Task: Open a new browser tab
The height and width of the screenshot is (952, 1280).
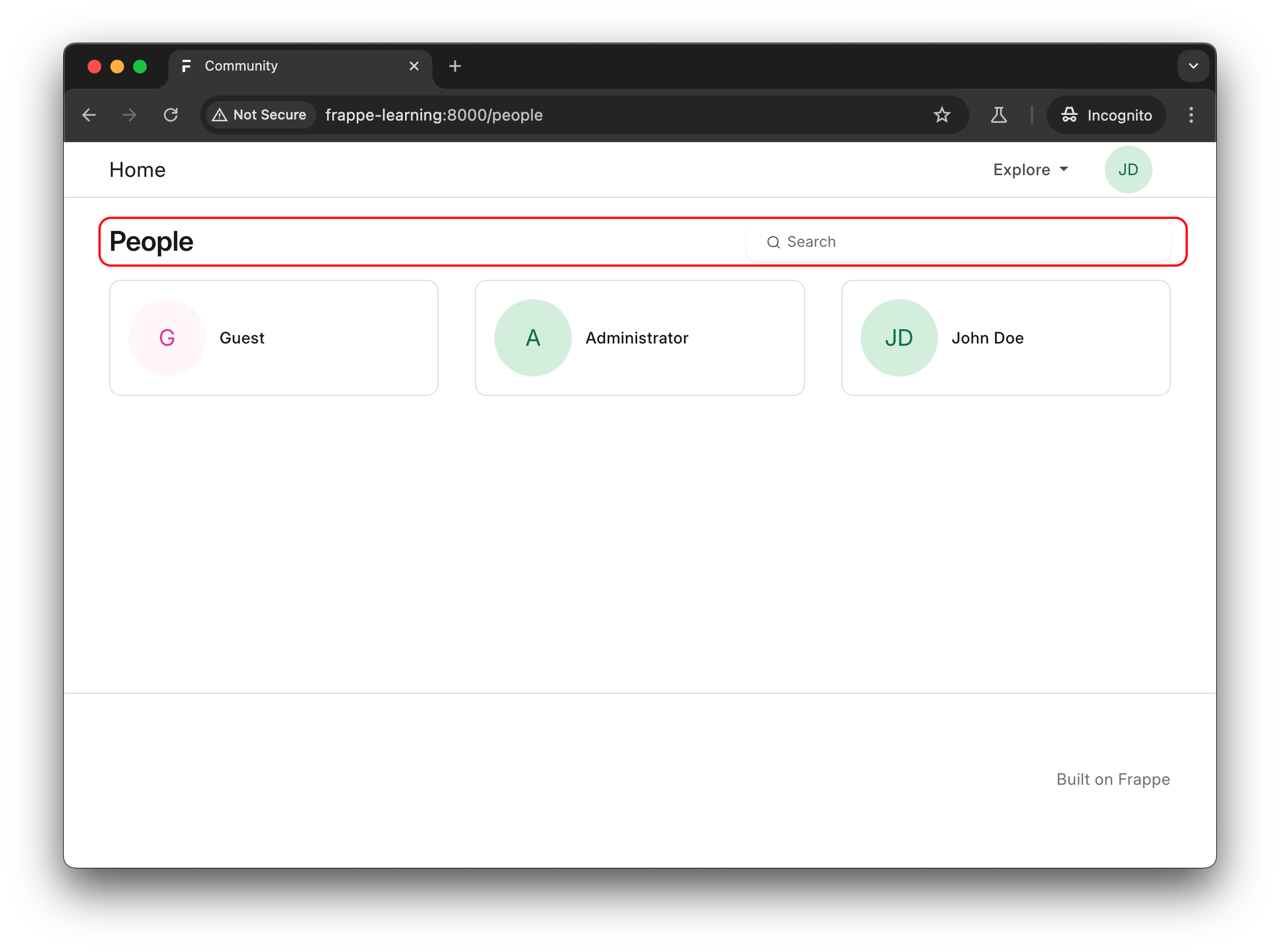Action: (x=455, y=67)
